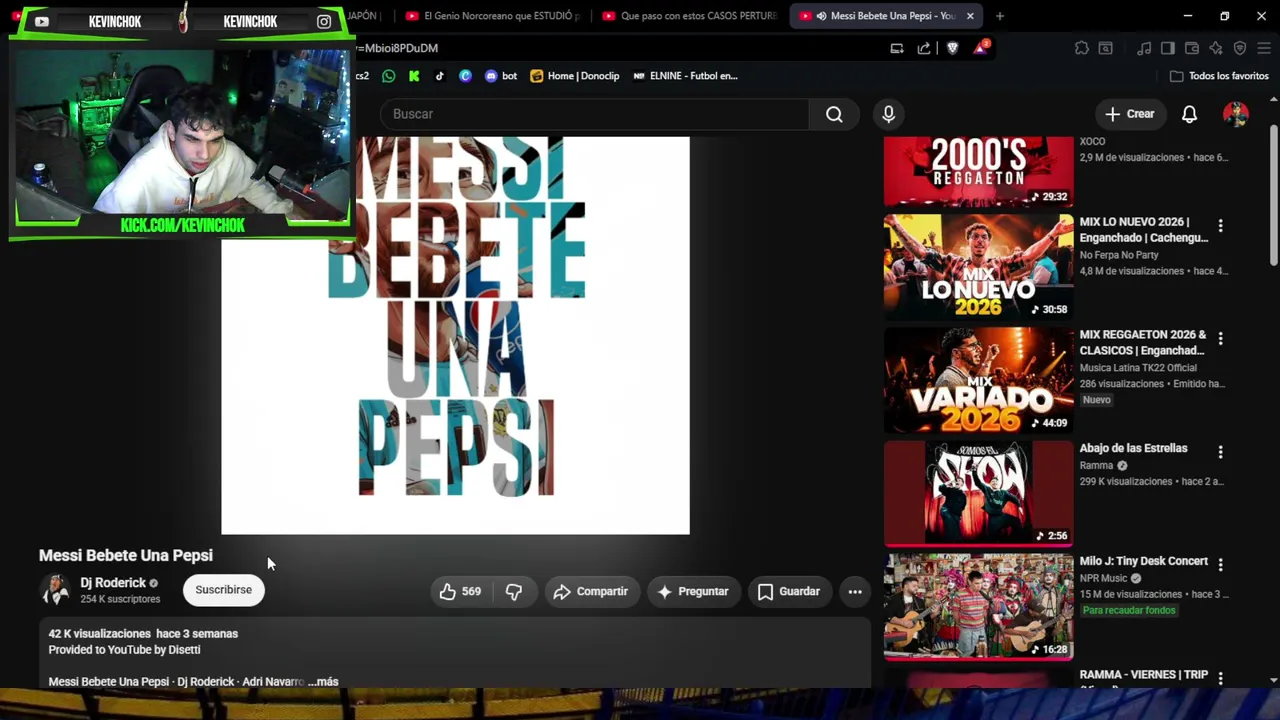
Task: Open the Brave Shields lion icon
Action: click(x=952, y=48)
